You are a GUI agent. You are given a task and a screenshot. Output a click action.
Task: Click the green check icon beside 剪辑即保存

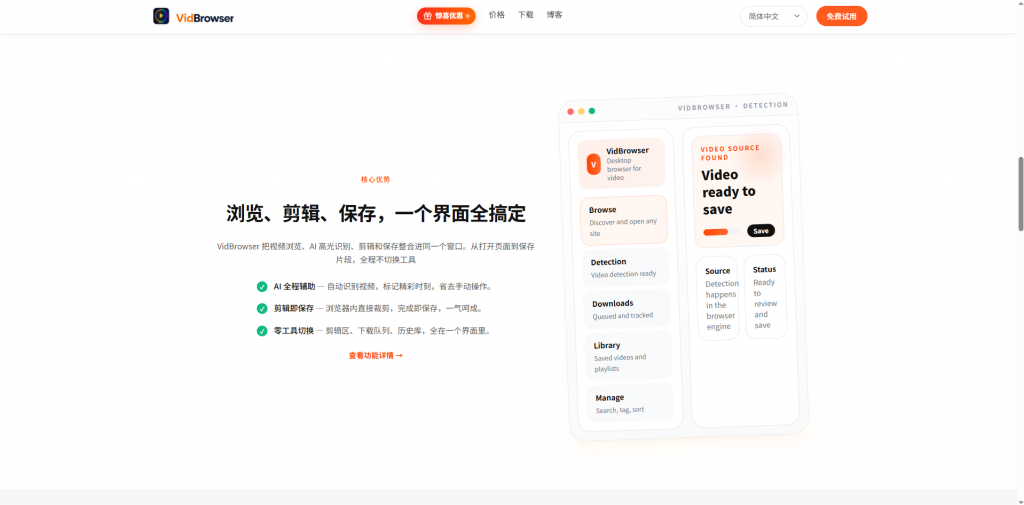click(x=262, y=308)
